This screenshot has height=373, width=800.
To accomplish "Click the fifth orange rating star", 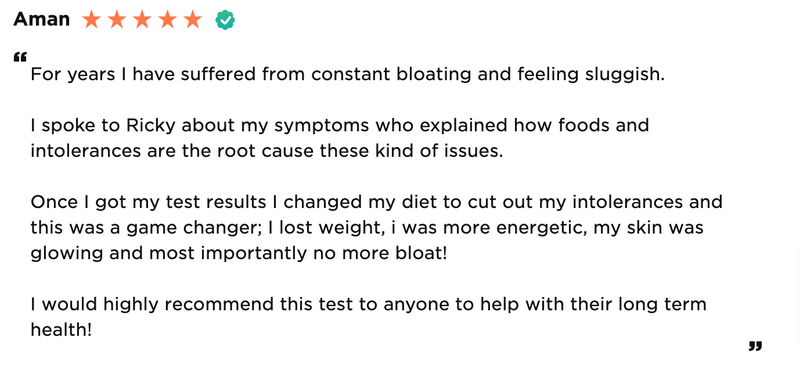I will (193, 19).
